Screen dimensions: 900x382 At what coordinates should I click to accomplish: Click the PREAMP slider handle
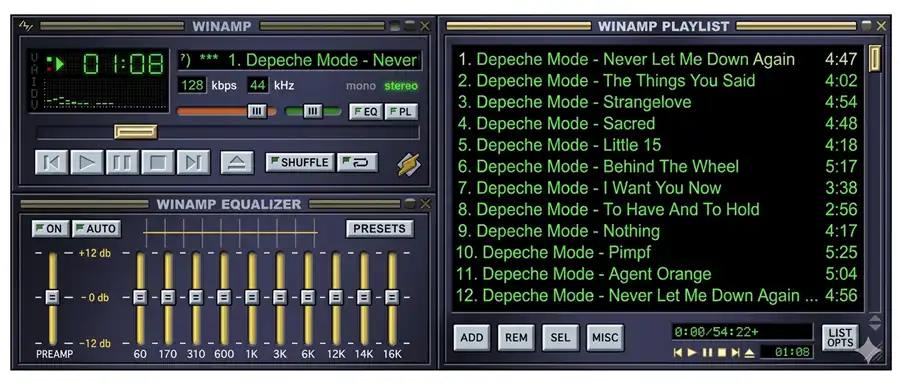53,297
